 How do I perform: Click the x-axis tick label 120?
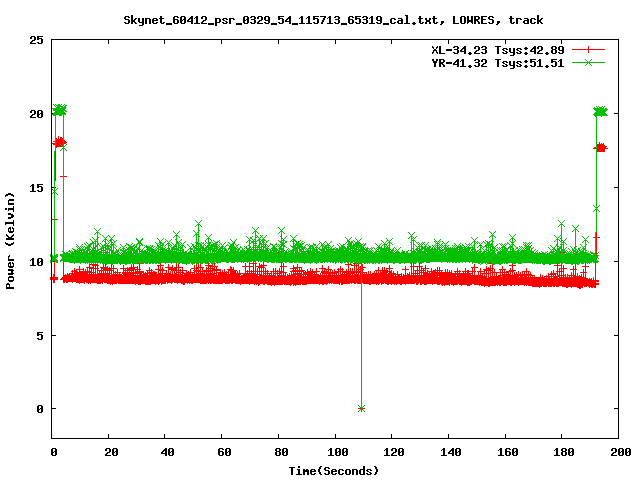coord(394,452)
